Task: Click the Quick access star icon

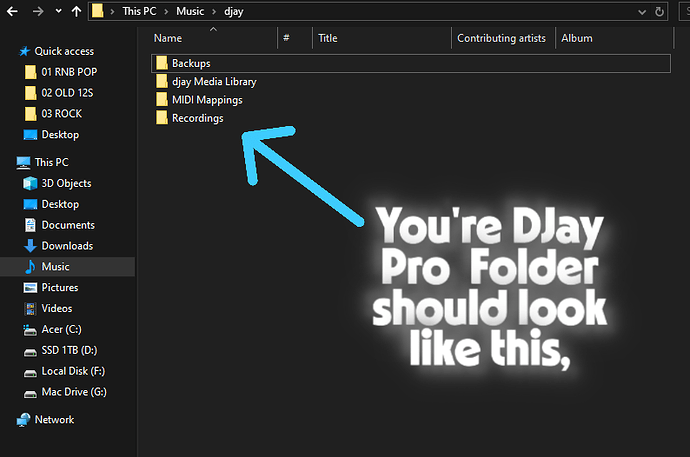Action: click(x=25, y=51)
